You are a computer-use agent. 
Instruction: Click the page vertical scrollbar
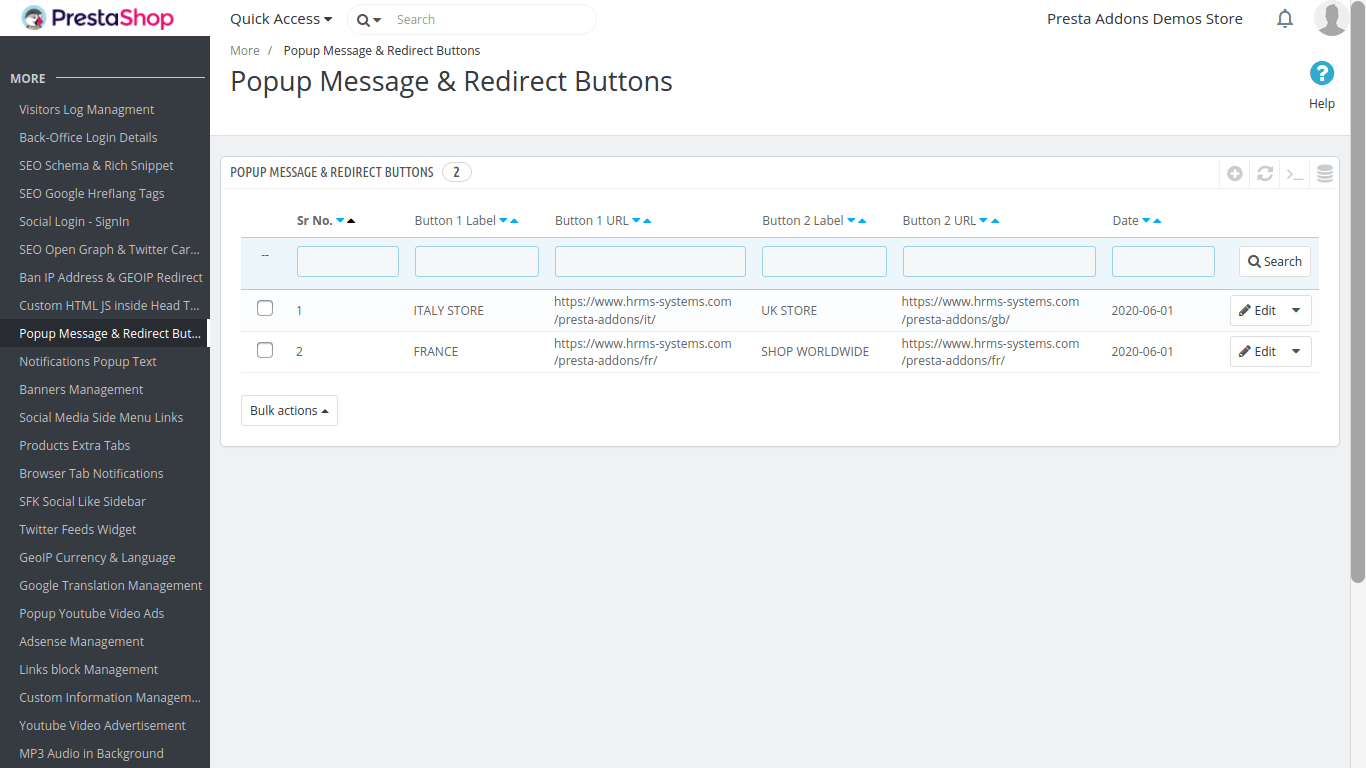pyautogui.click(x=1357, y=300)
